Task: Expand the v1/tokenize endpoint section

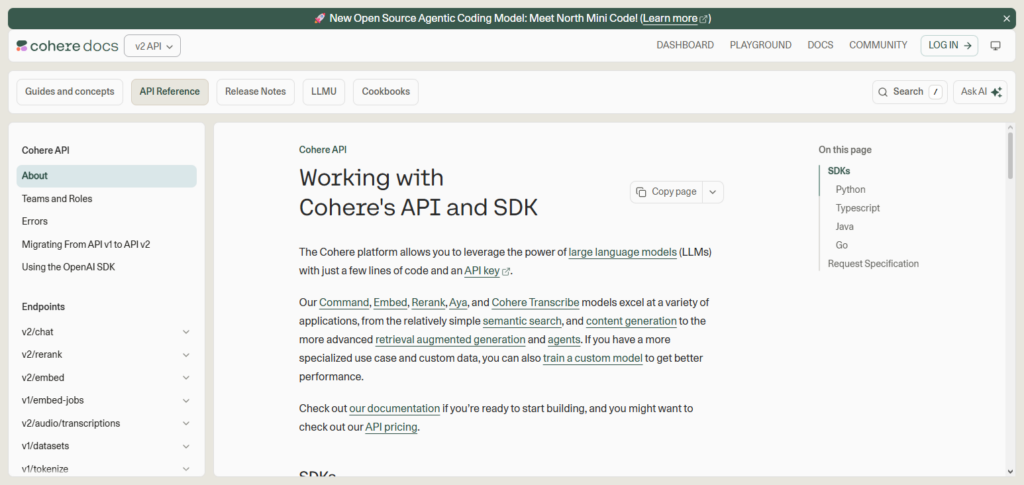Action: [186, 469]
